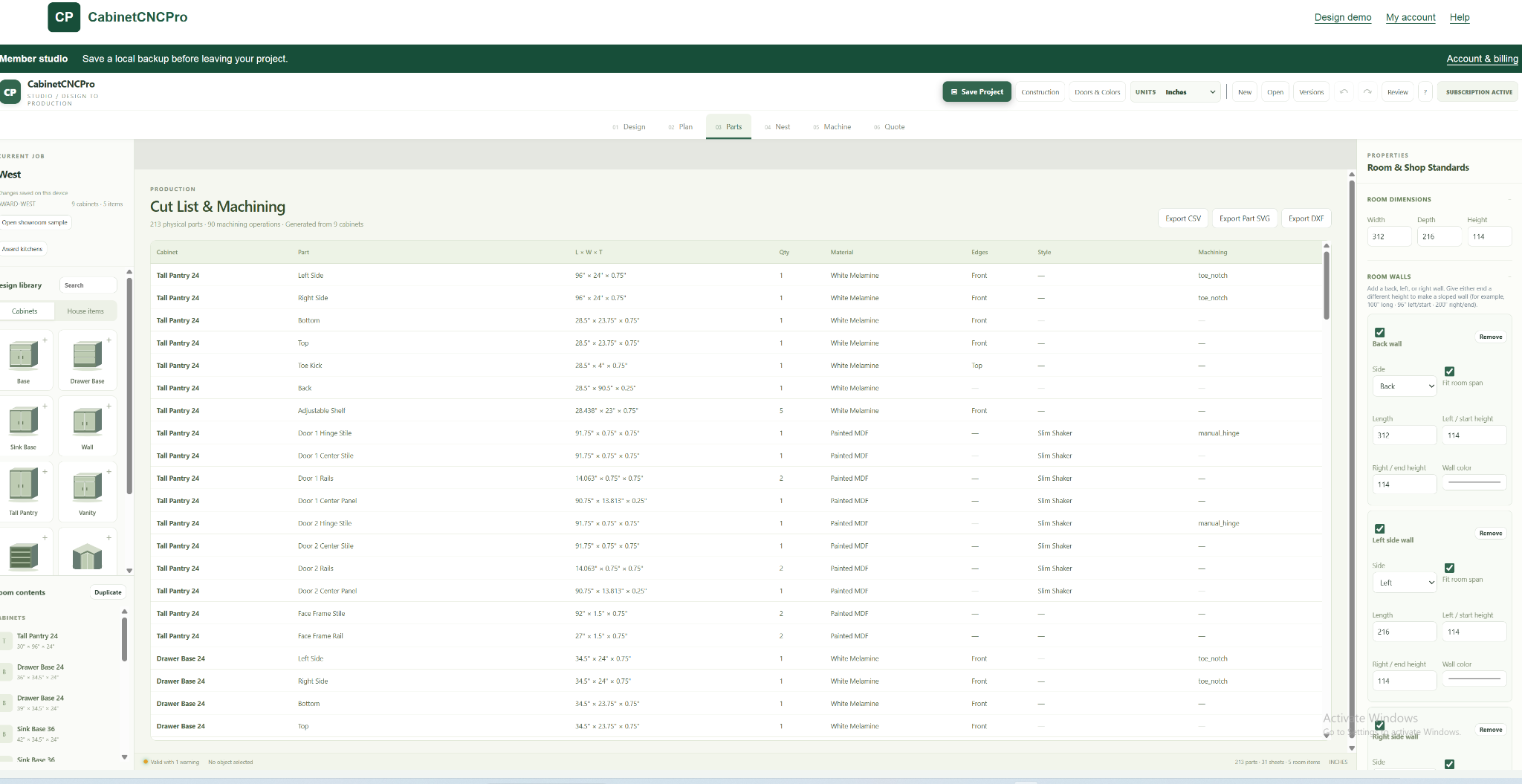Click the undo arrow in the toolbar
The image size is (1522, 784).
click(1344, 92)
